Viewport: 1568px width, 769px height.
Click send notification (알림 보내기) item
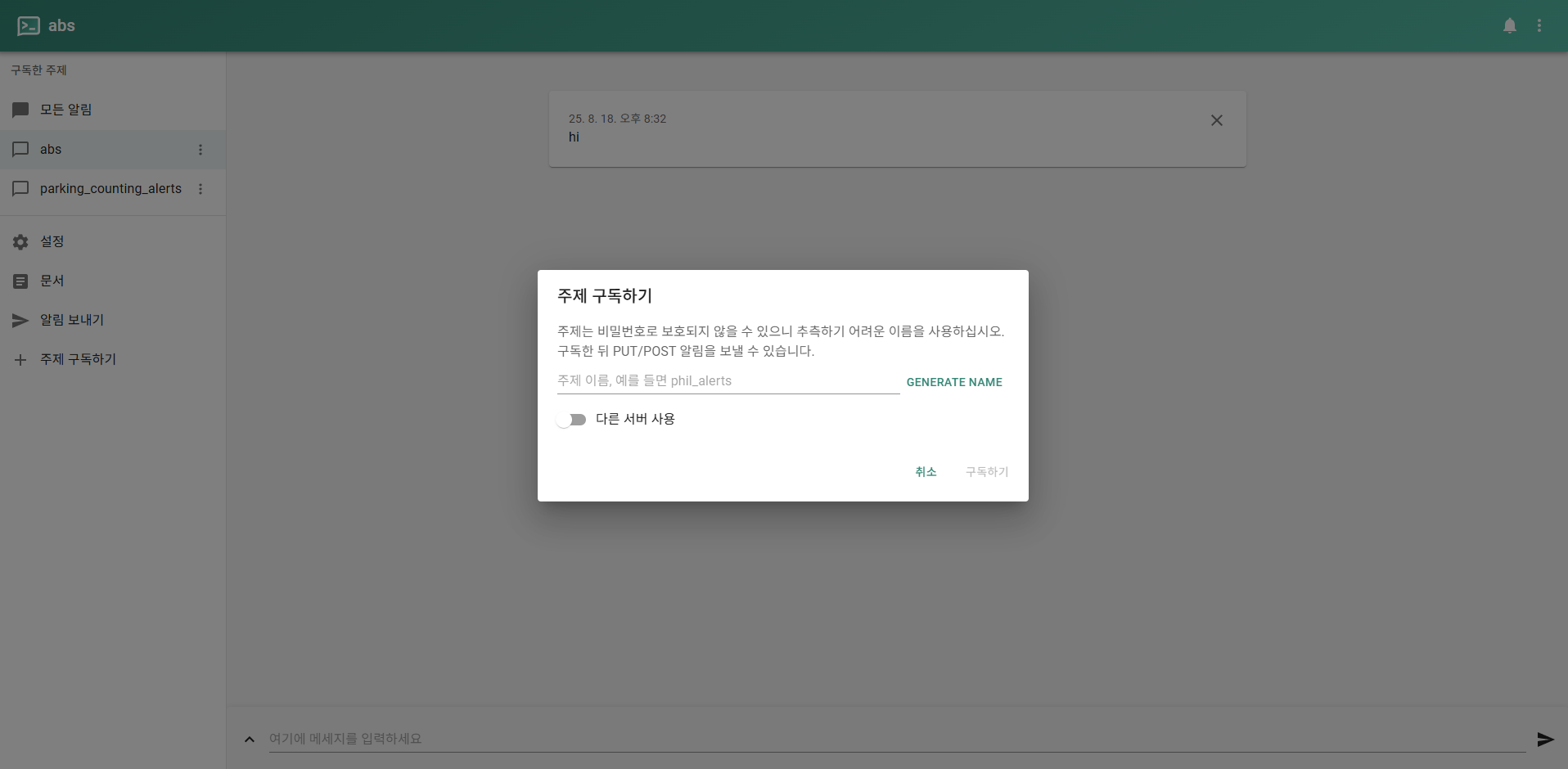click(x=72, y=320)
